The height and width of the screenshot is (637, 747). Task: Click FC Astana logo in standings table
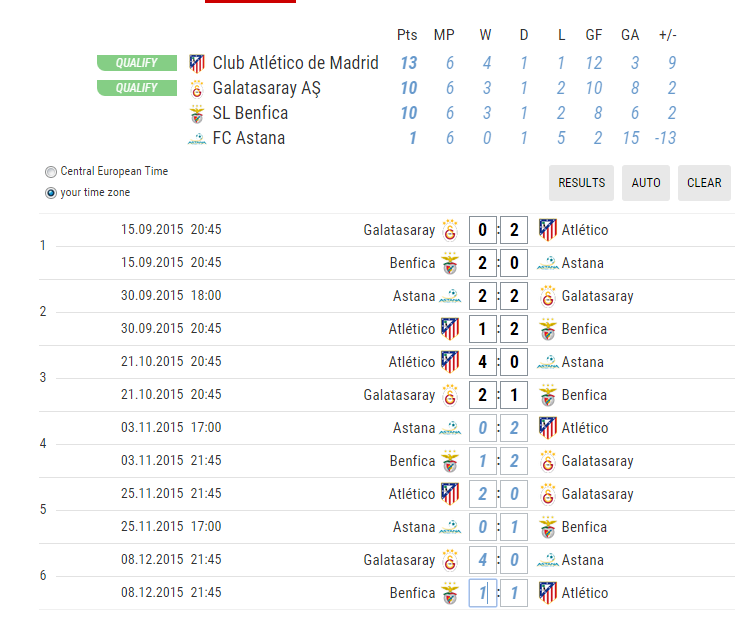coord(197,139)
